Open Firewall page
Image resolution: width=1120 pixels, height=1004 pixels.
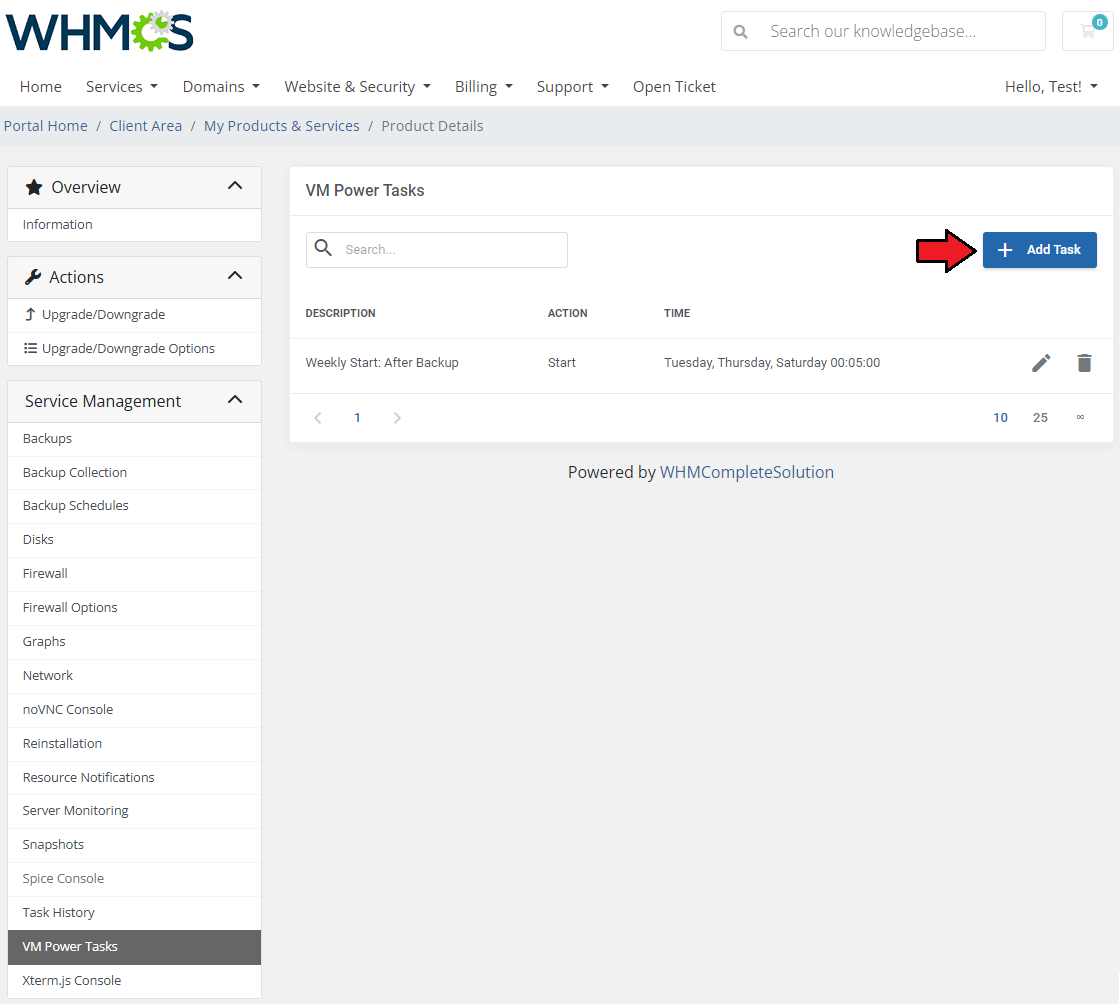[x=134, y=574]
